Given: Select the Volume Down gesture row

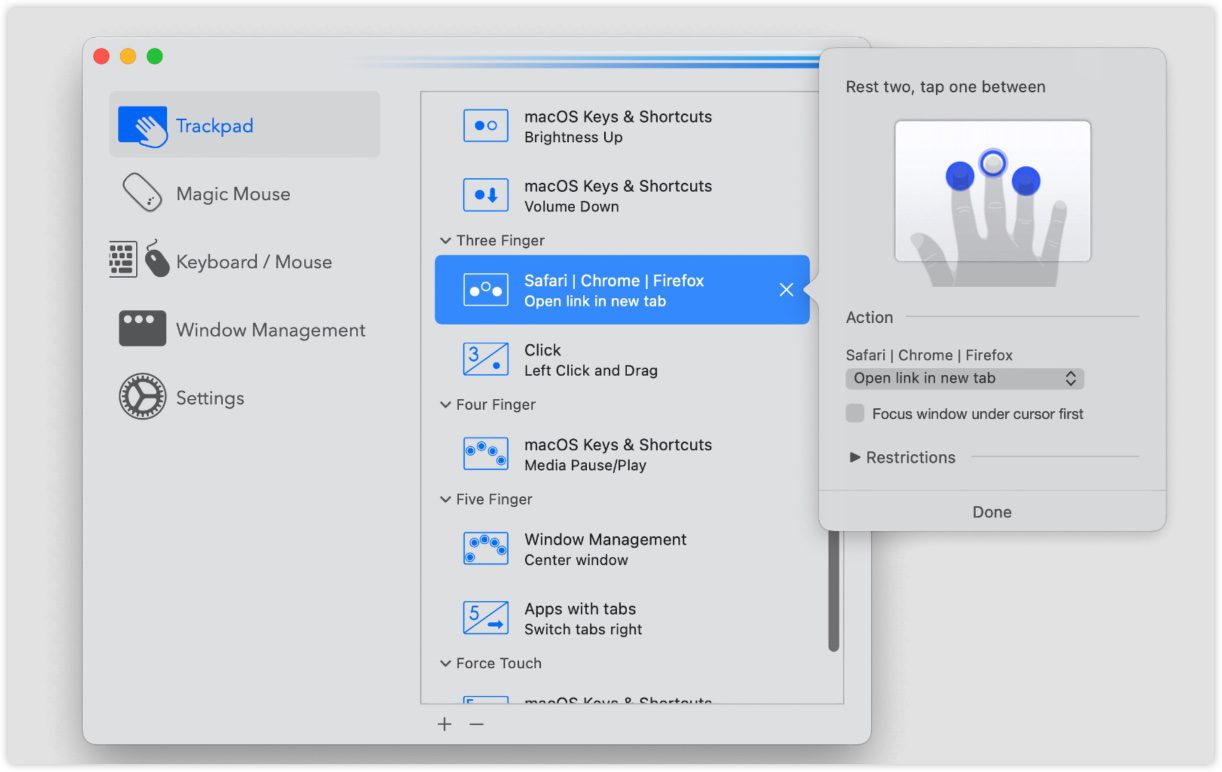Looking at the screenshot, I should (x=622, y=195).
